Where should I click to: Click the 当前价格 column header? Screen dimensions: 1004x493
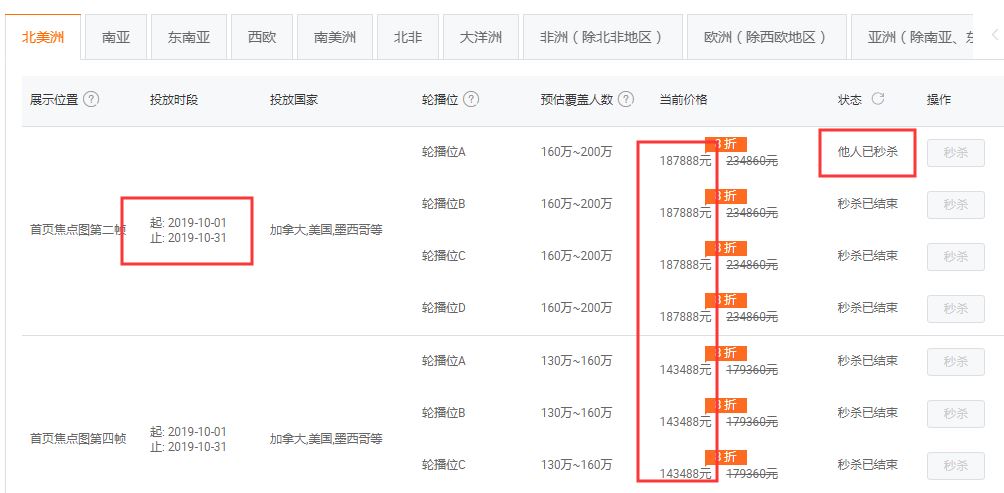(683, 100)
